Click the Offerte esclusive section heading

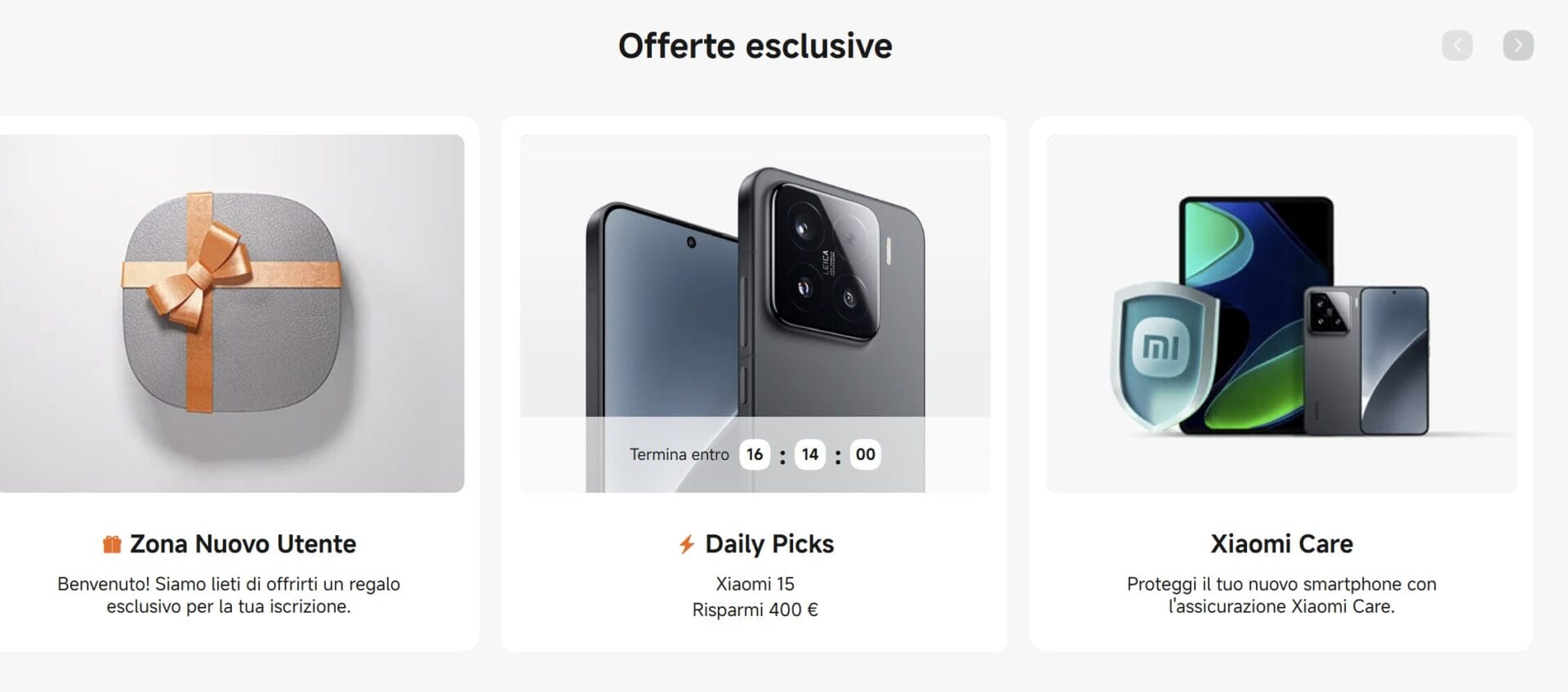click(x=755, y=46)
